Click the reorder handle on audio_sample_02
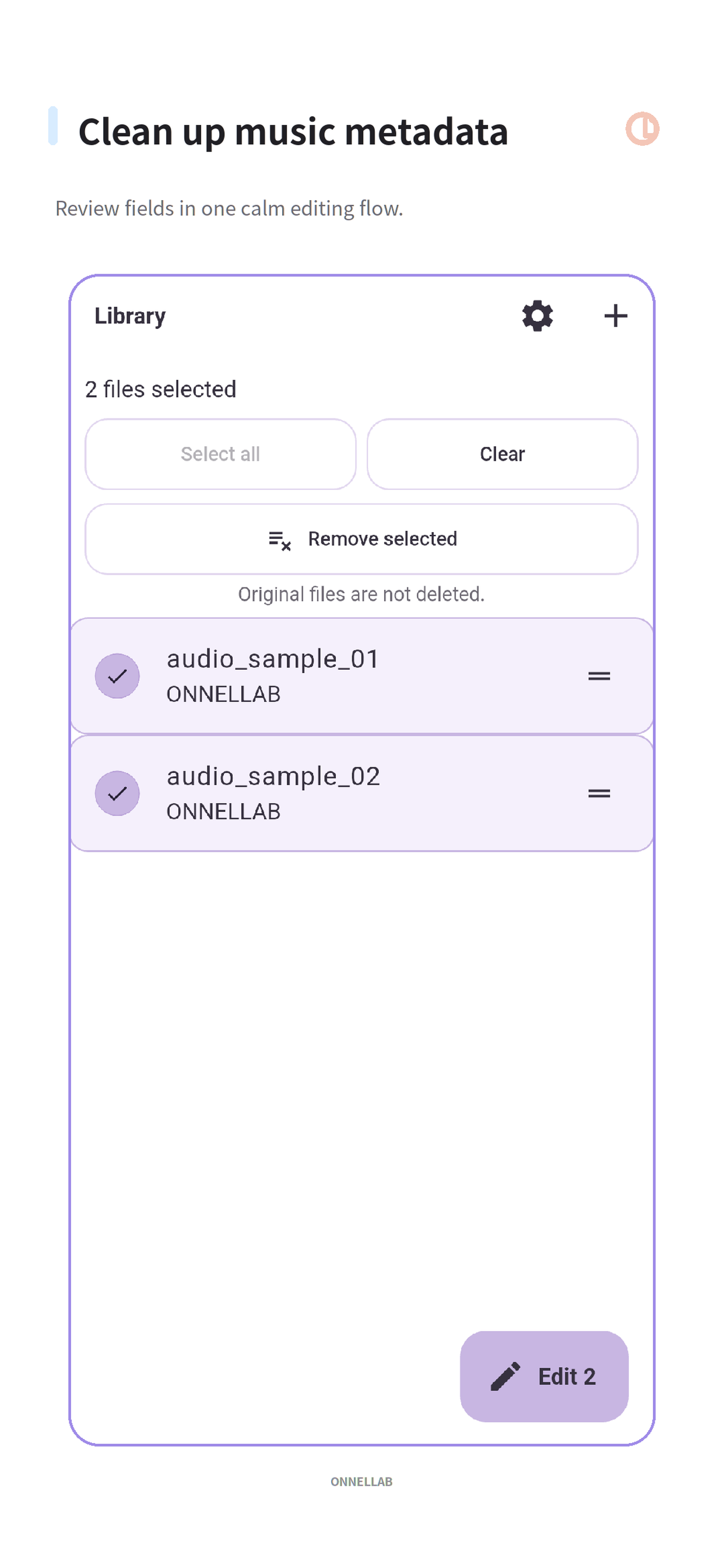This screenshot has width=724, height=1568. (x=599, y=793)
